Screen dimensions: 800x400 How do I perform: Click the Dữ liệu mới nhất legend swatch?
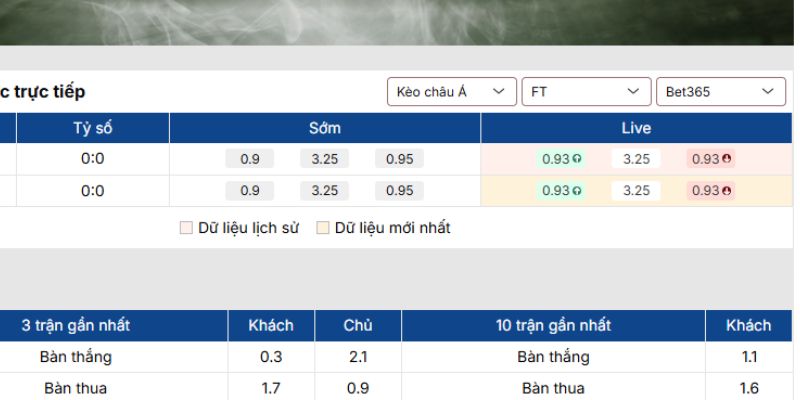[322, 228]
